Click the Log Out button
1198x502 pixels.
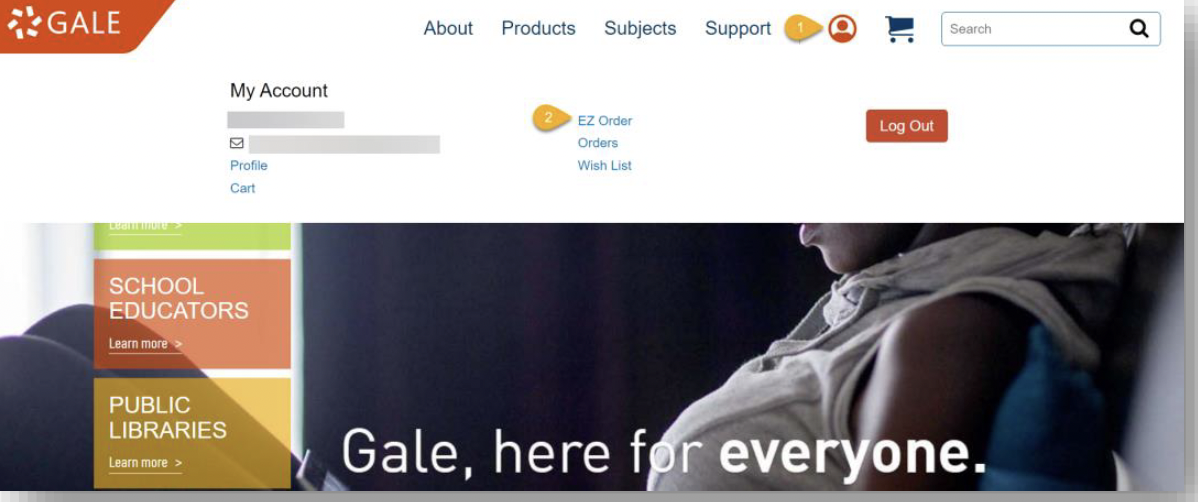[x=906, y=126]
